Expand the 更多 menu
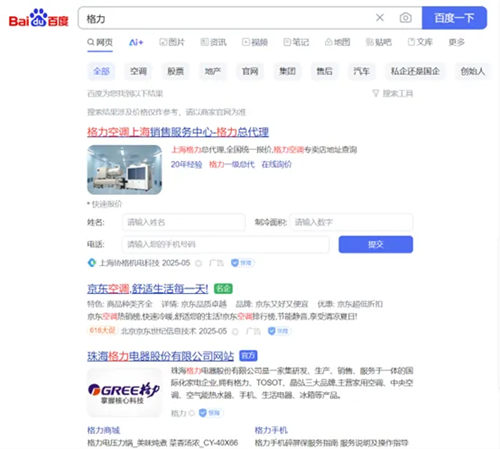Screen dimensions: 500x449 456,42
